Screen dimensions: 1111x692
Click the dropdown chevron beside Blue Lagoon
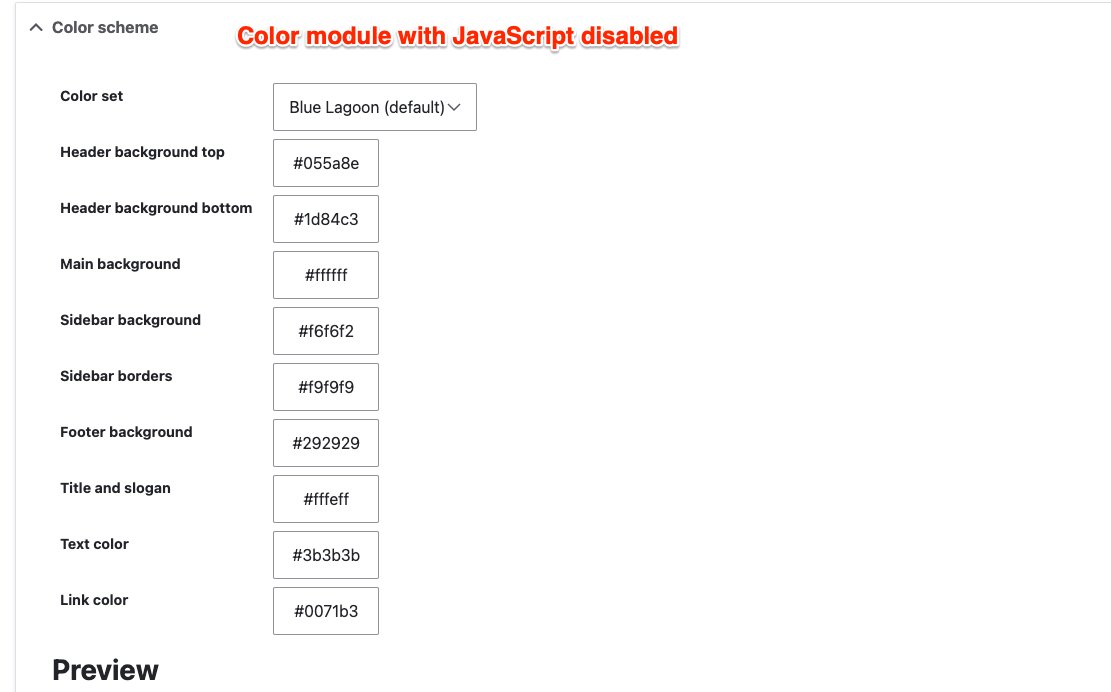[455, 107]
